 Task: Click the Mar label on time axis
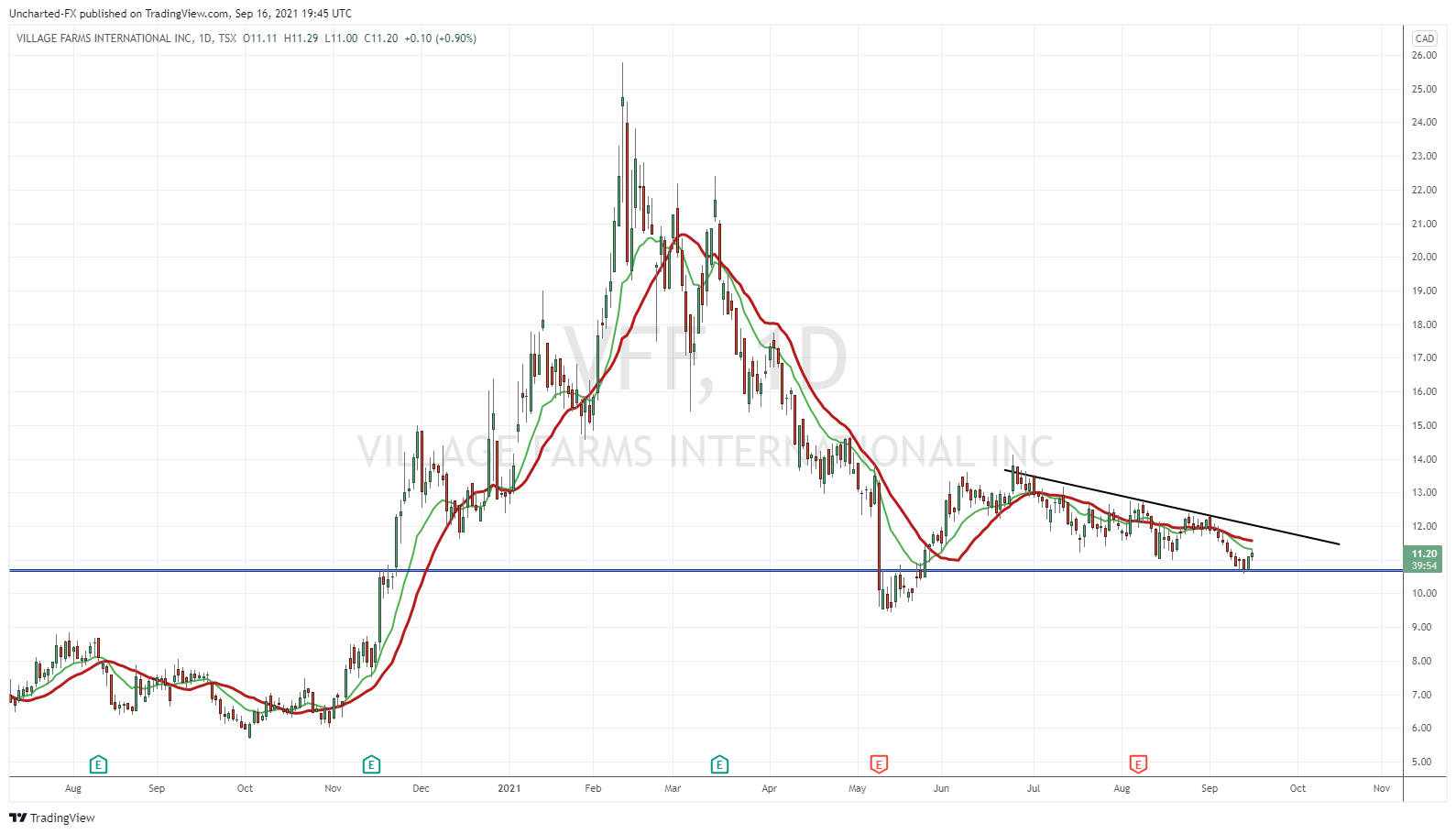click(673, 788)
